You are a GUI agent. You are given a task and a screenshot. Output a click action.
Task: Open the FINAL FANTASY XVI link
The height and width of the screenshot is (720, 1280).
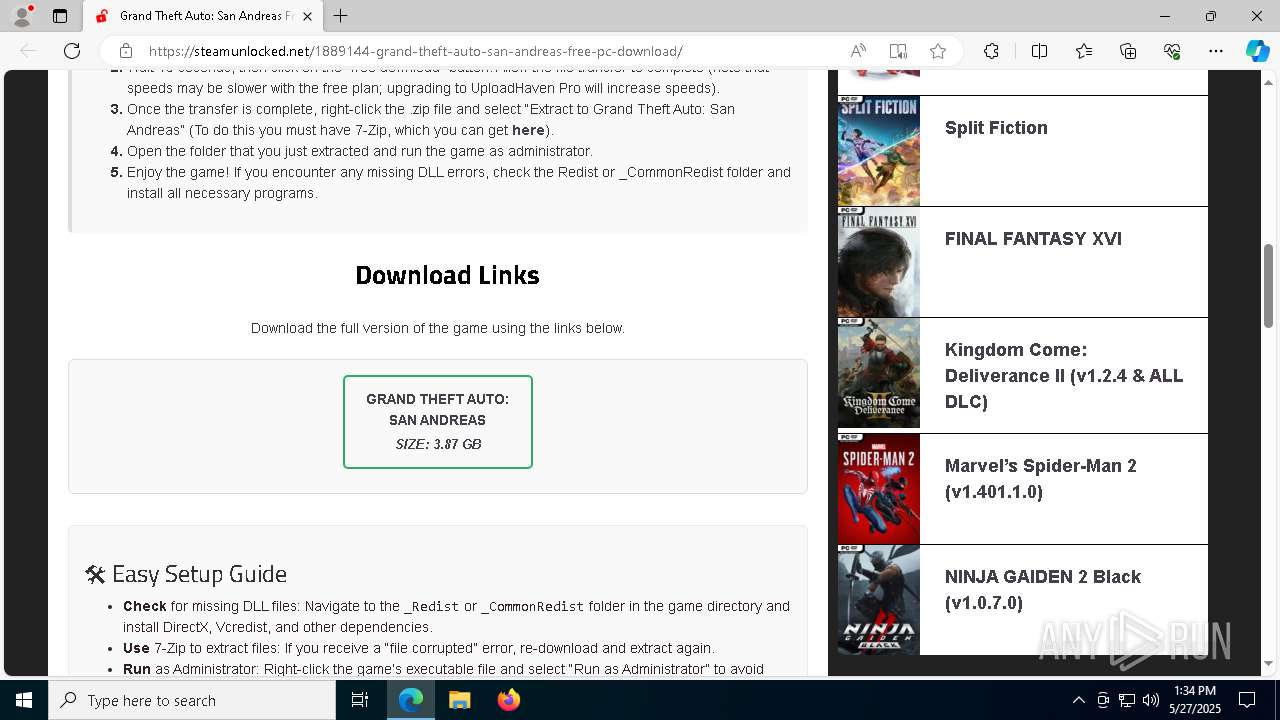tap(1033, 239)
